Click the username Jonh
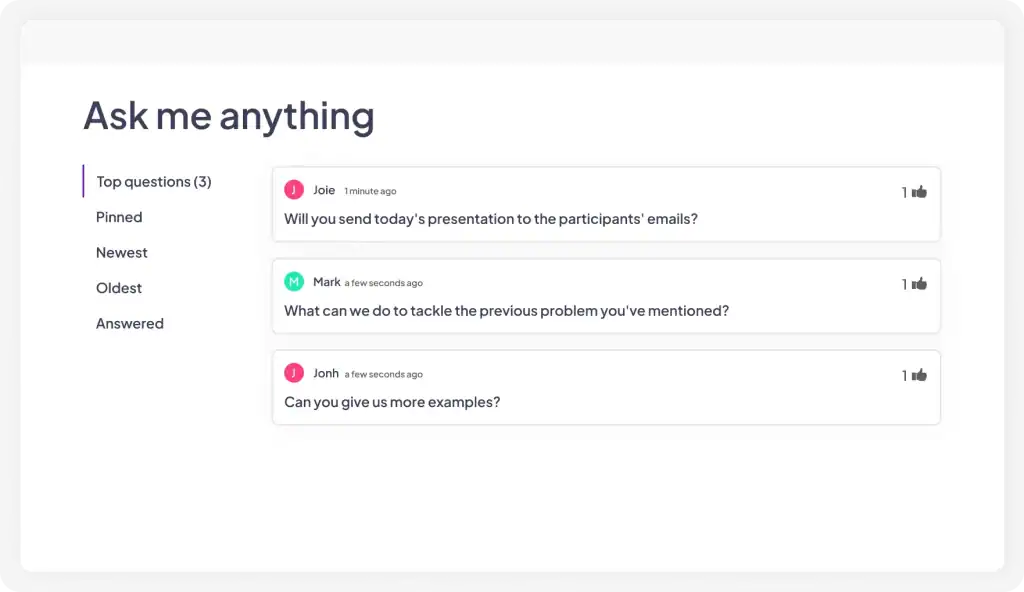The height and width of the screenshot is (592, 1024). tap(326, 373)
